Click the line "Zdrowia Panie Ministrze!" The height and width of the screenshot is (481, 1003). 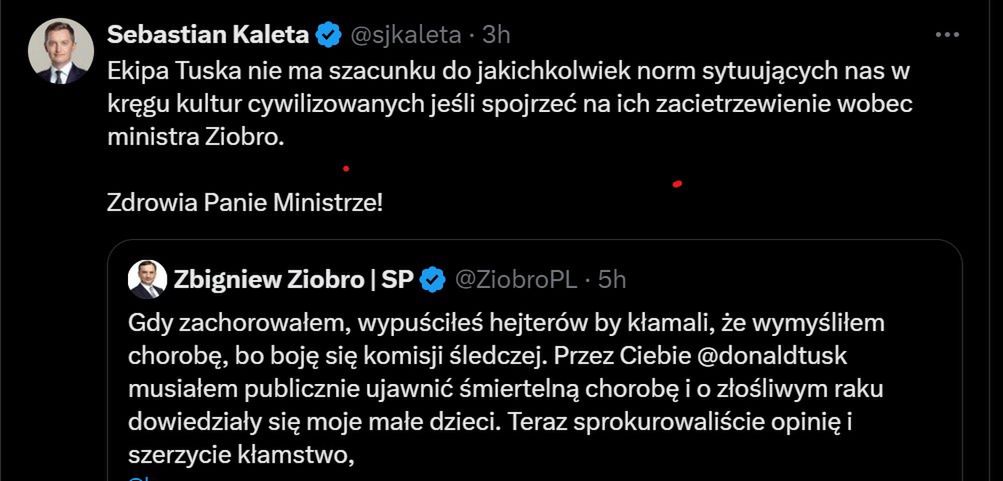click(x=245, y=202)
